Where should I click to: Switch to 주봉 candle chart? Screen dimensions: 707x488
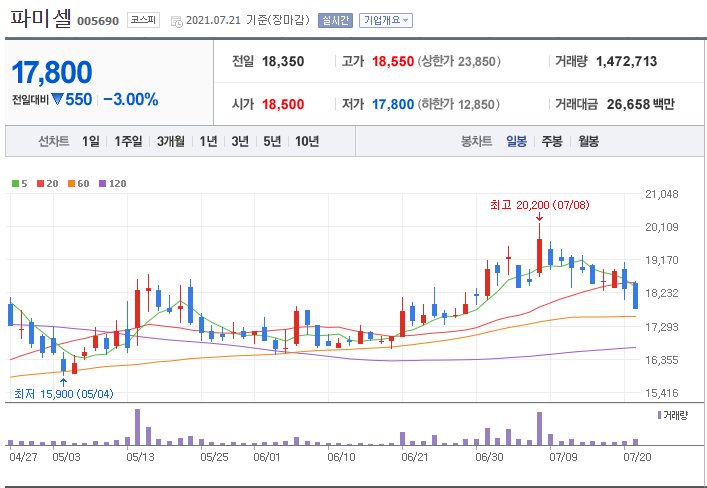552,142
